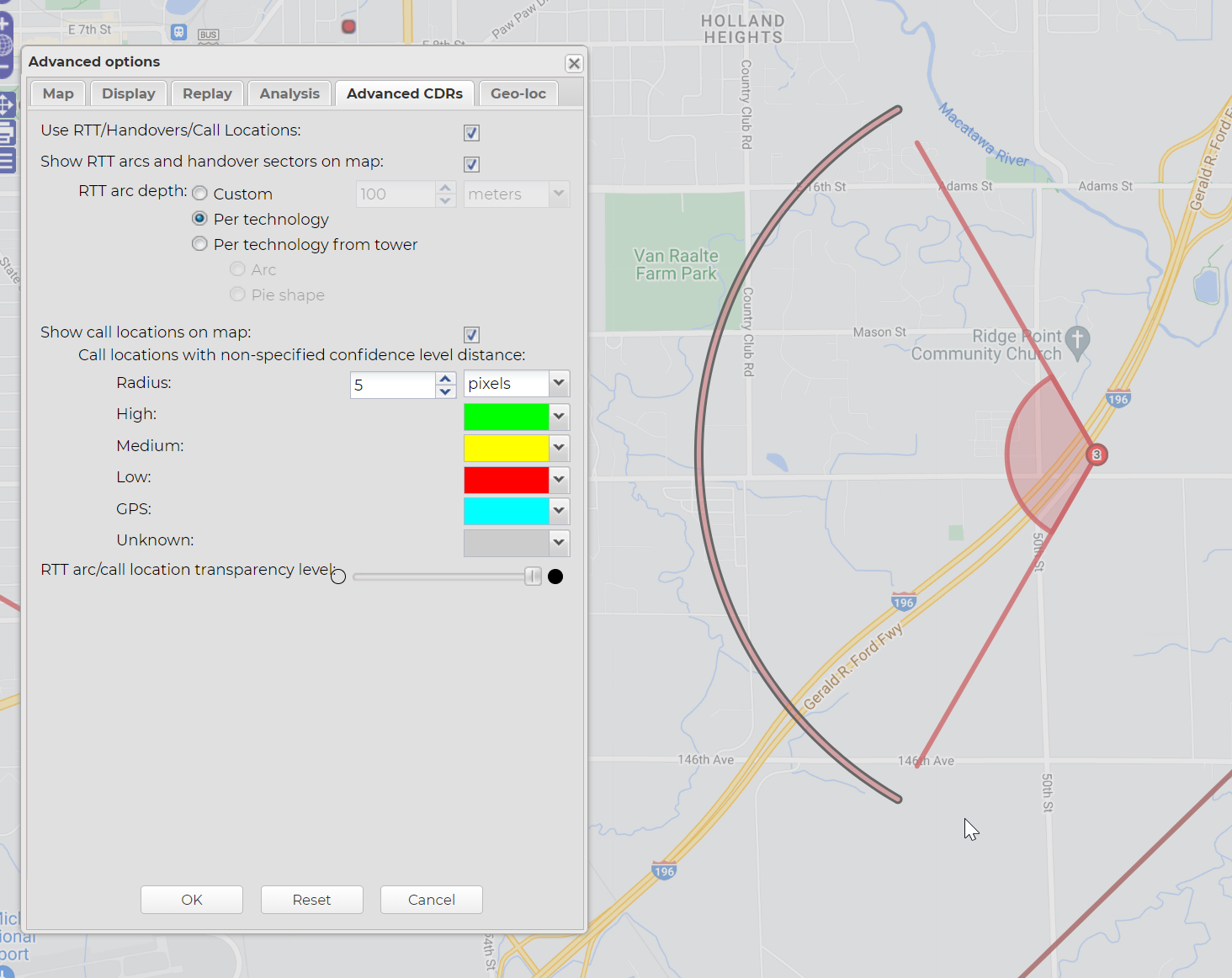The height and width of the screenshot is (978, 1232).
Task: Click the transparency level slider handle
Action: coord(533,577)
